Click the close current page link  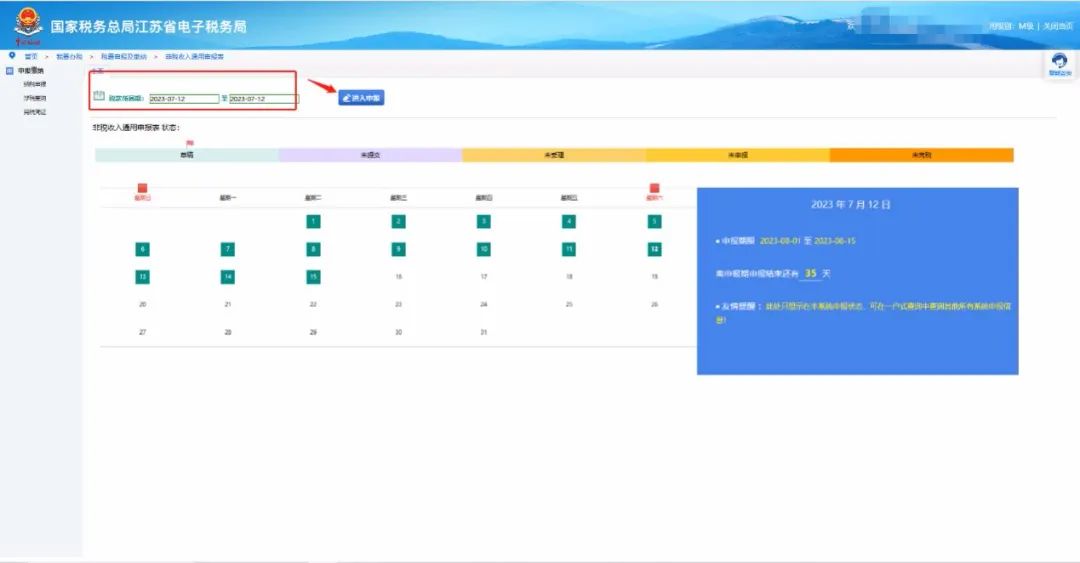point(1058,26)
